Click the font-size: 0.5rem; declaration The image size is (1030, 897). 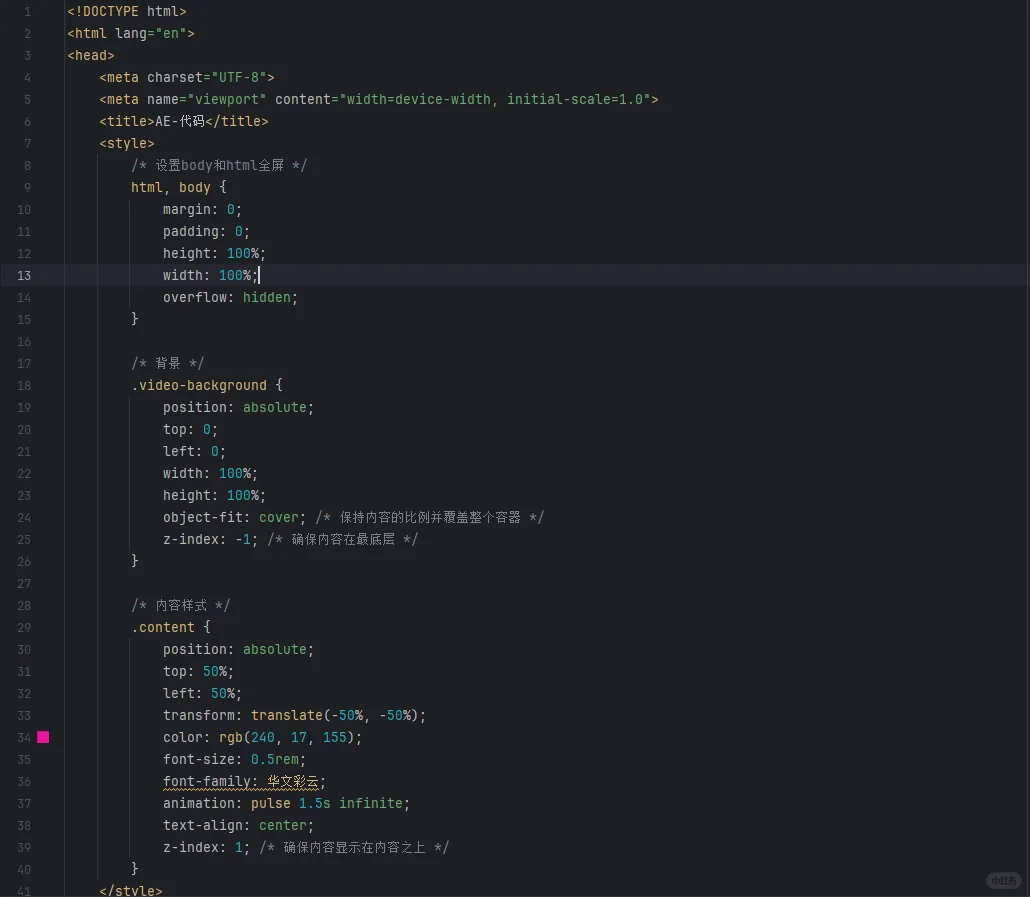pos(235,760)
